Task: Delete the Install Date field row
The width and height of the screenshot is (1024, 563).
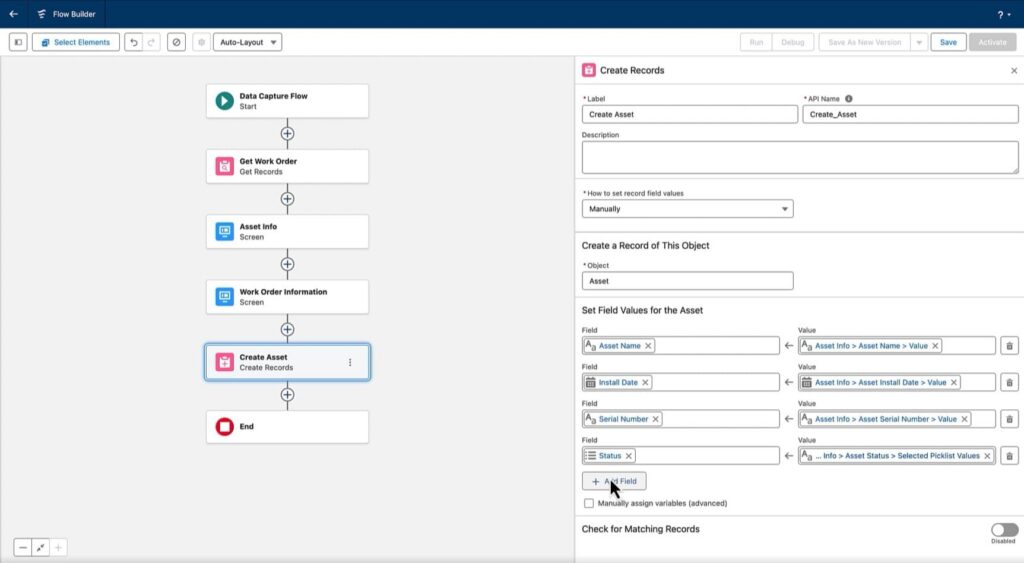Action: (x=1009, y=382)
